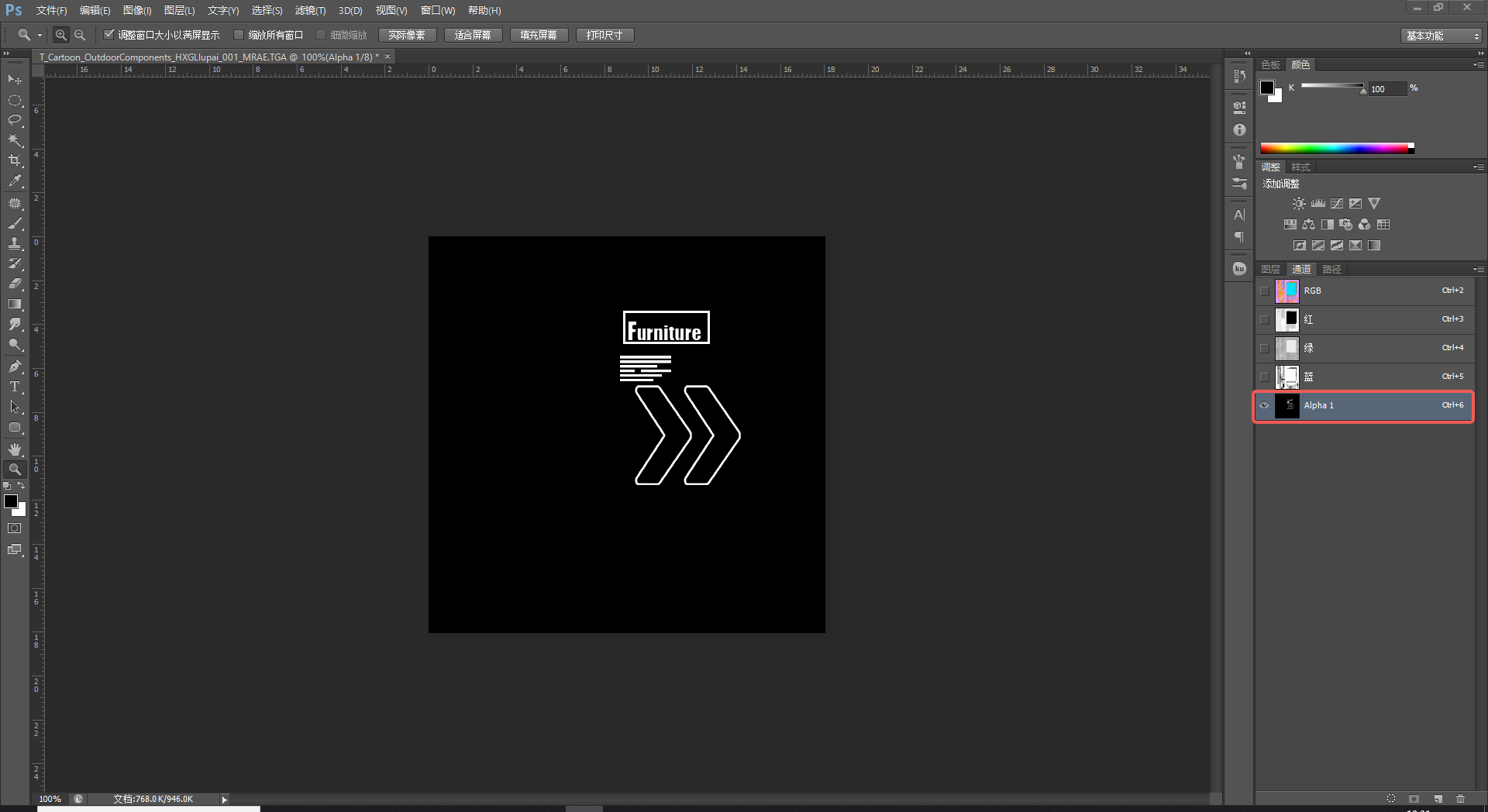The height and width of the screenshot is (812, 1488).
Task: Select the Lasso tool
Action: (15, 120)
